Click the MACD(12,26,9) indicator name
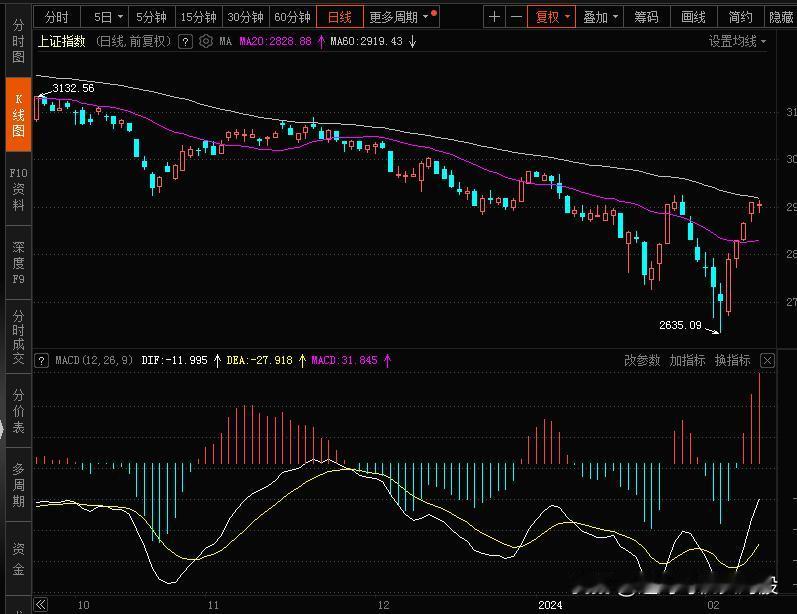This screenshot has height=614, width=797. tap(94, 360)
